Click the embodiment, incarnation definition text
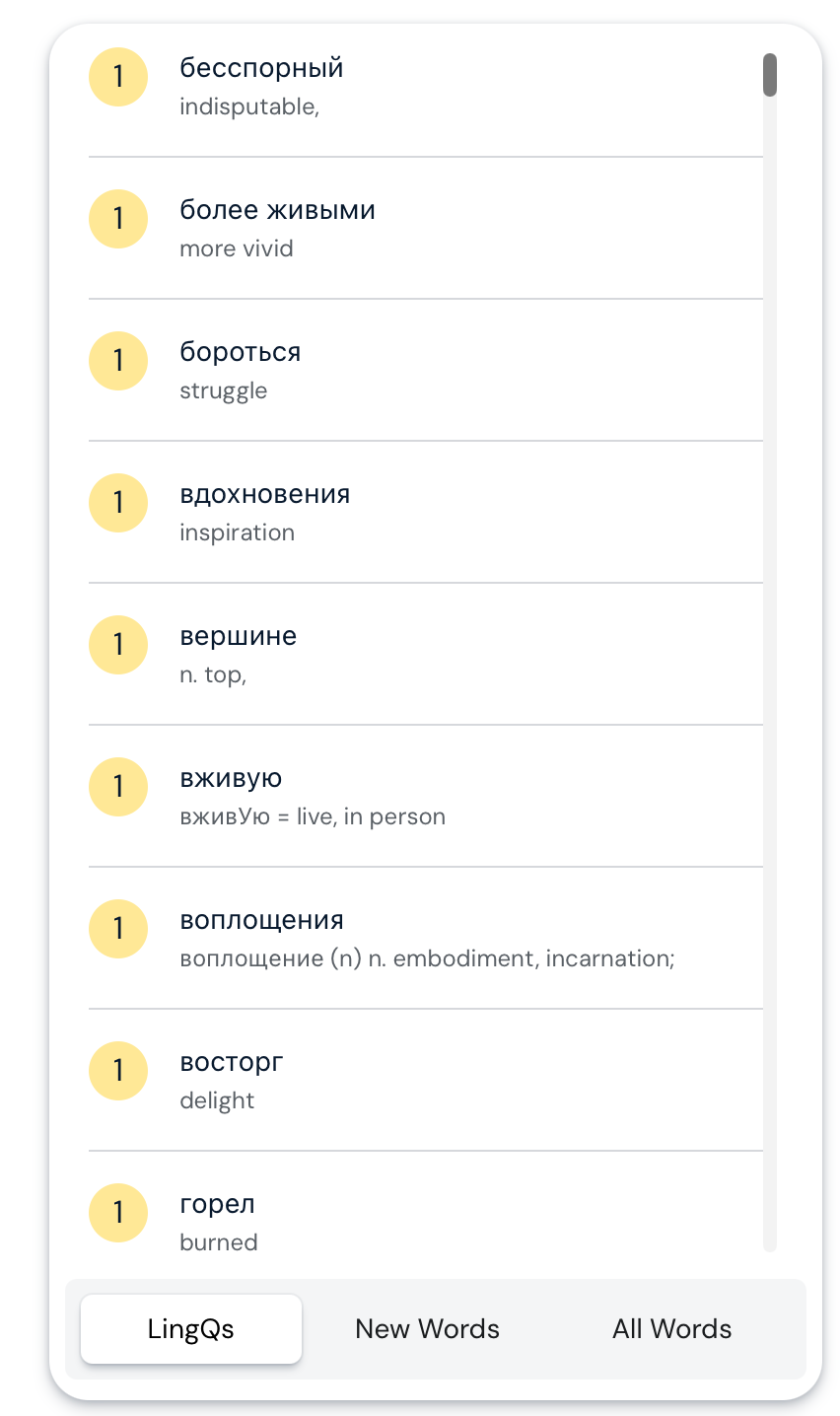840x1416 pixels. (427, 958)
